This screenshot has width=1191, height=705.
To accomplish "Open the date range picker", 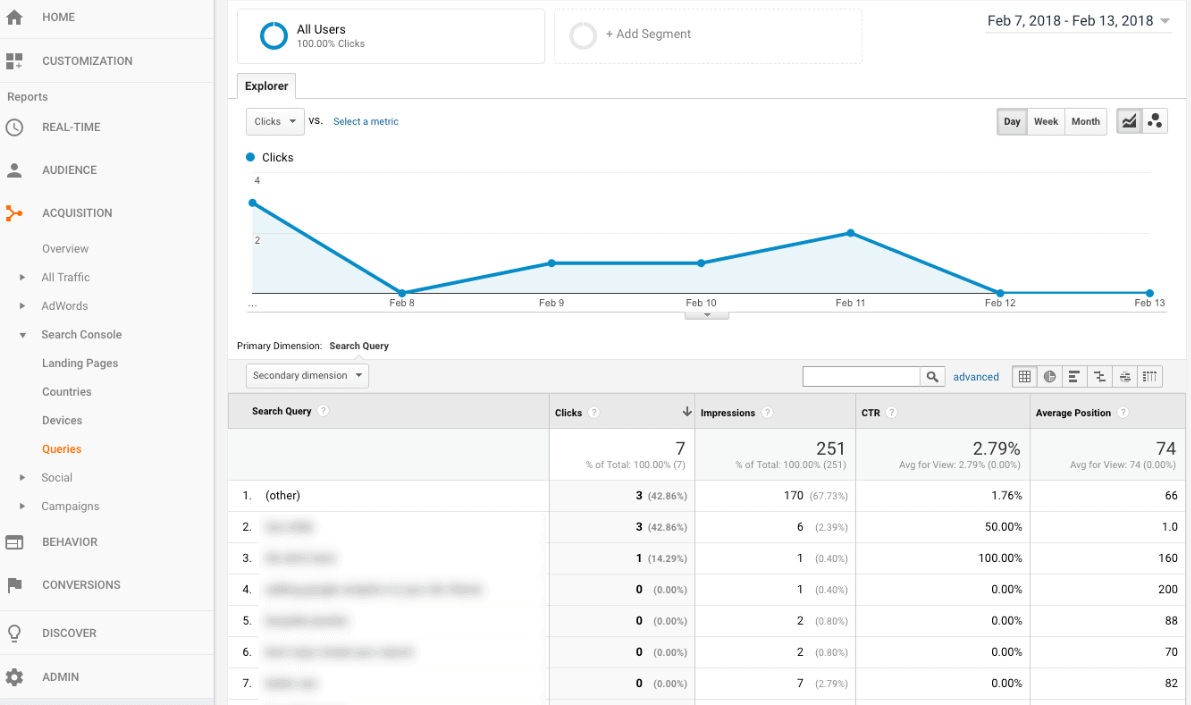I will [x=1078, y=20].
